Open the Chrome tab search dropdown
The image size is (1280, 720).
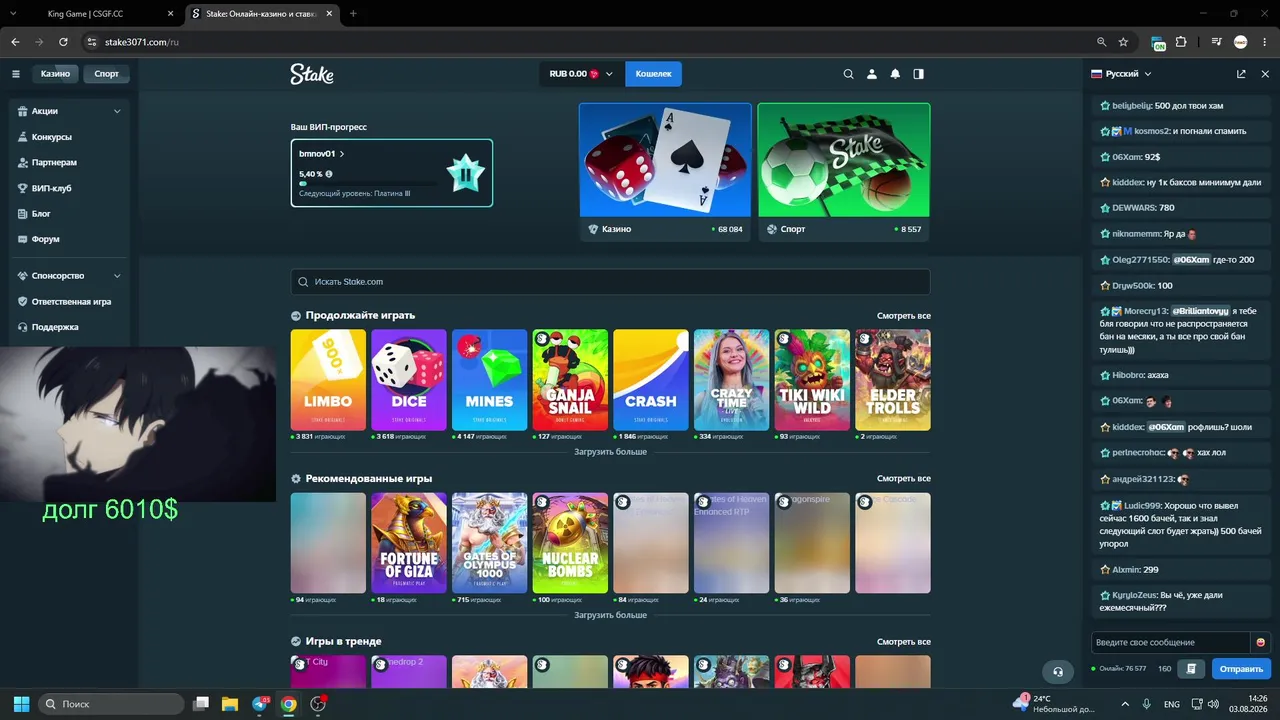[x=13, y=14]
